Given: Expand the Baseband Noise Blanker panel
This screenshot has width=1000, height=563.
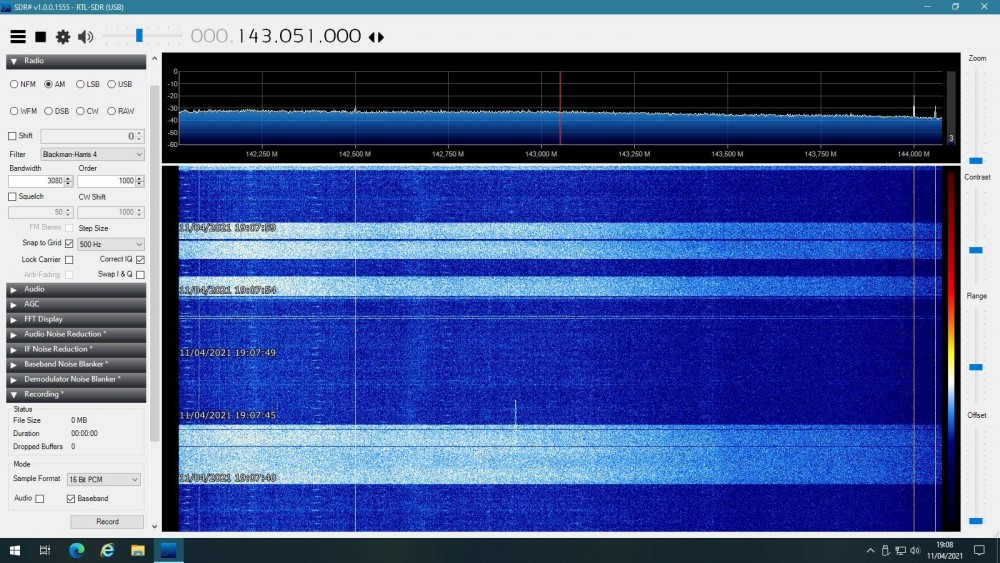Looking at the screenshot, I should 76,364.
